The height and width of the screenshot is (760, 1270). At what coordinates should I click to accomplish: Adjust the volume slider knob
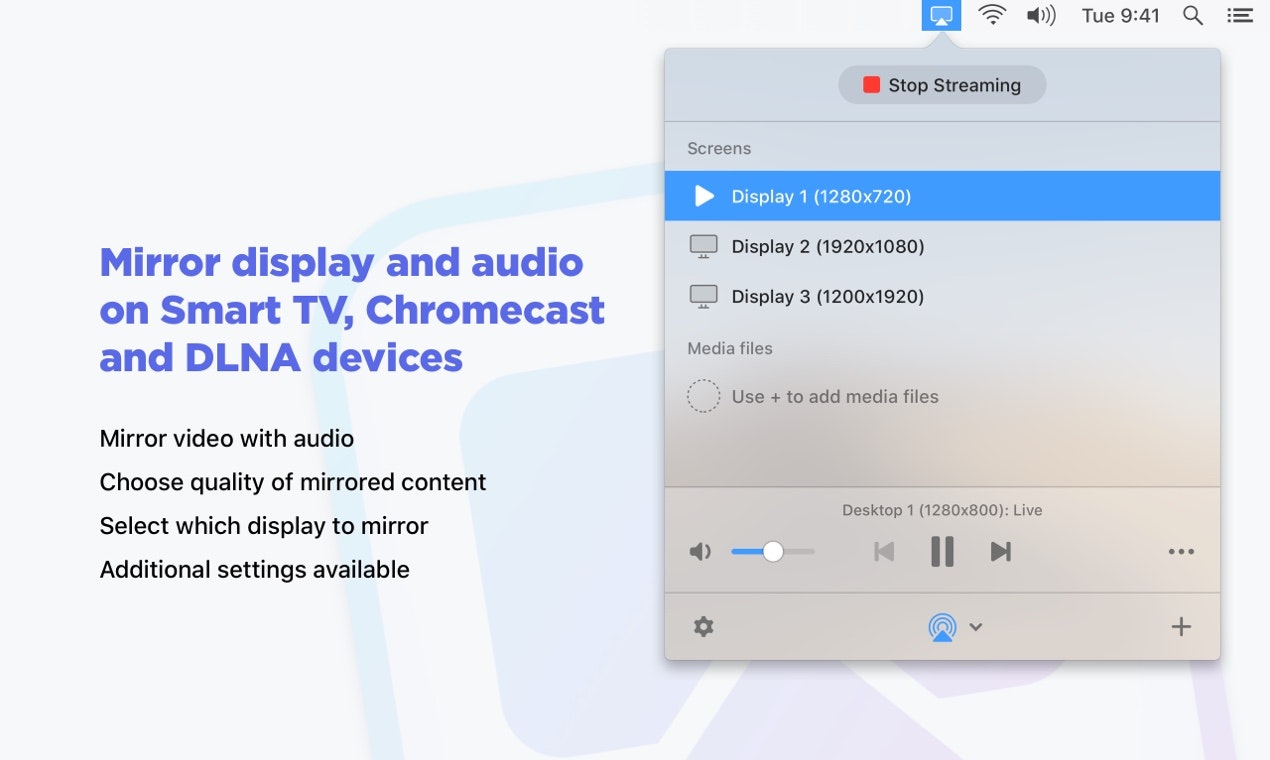tap(773, 551)
